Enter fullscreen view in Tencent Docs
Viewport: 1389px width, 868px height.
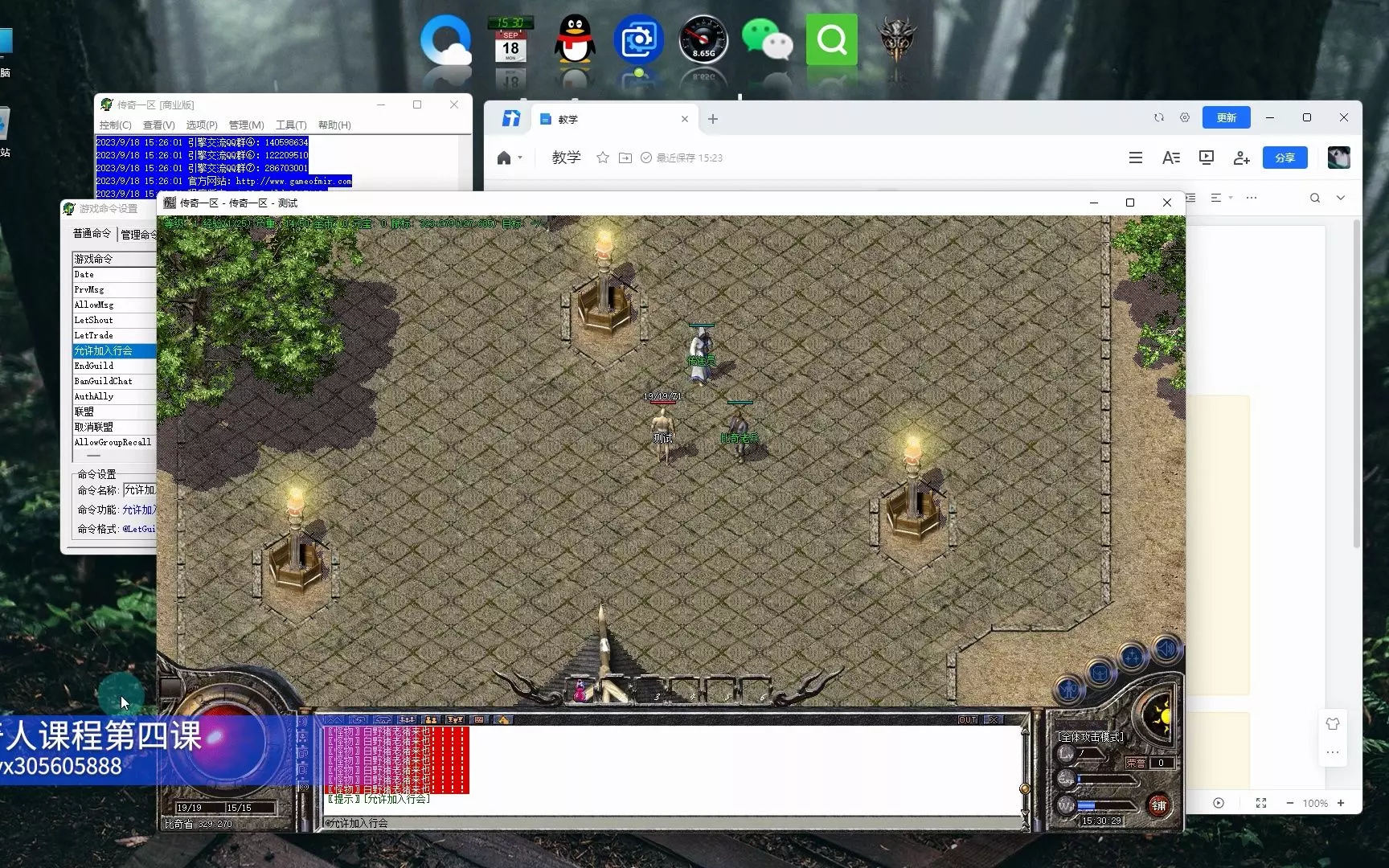[1261, 803]
